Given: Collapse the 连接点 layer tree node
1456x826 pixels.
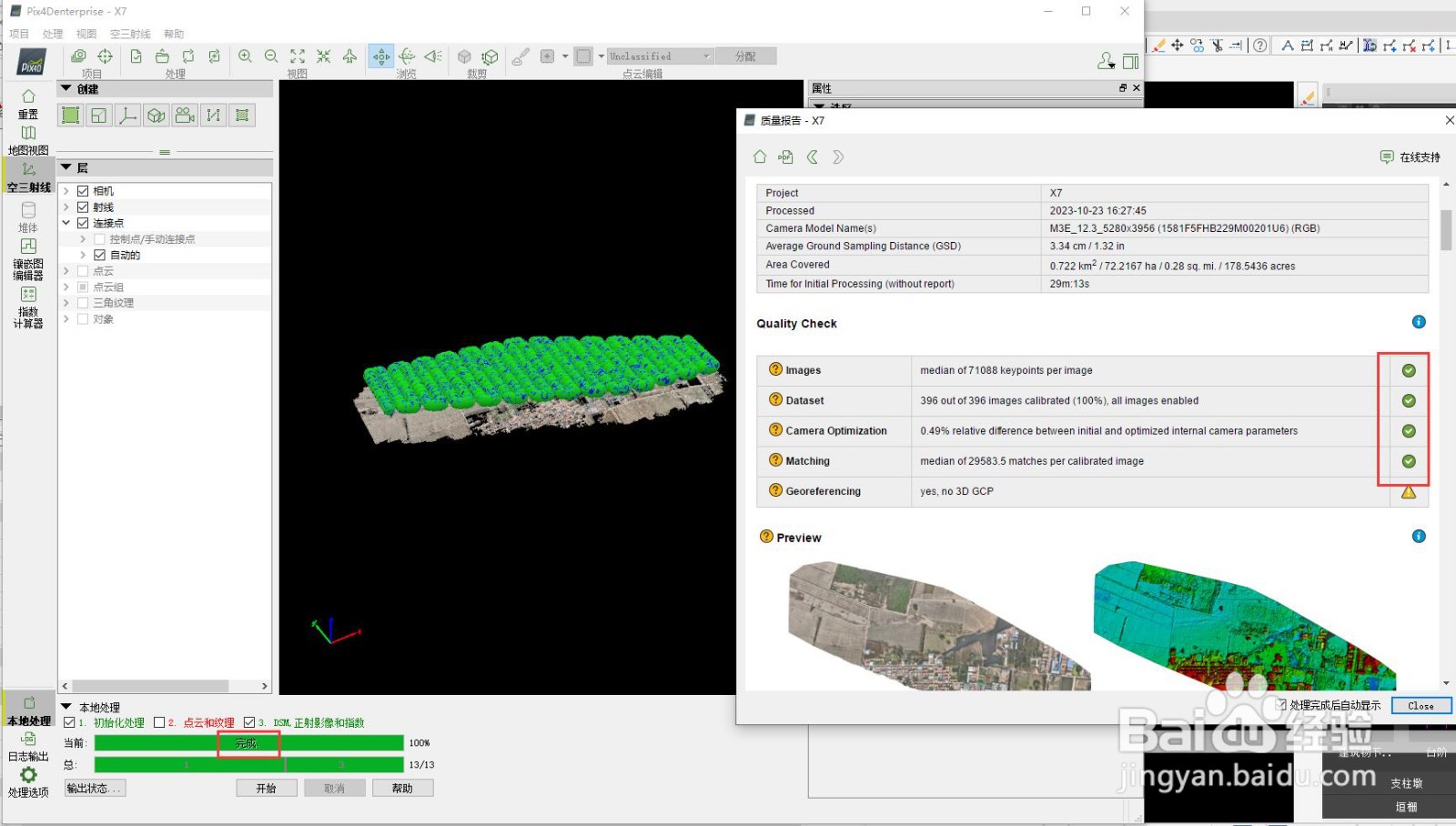Looking at the screenshot, I should (66, 223).
